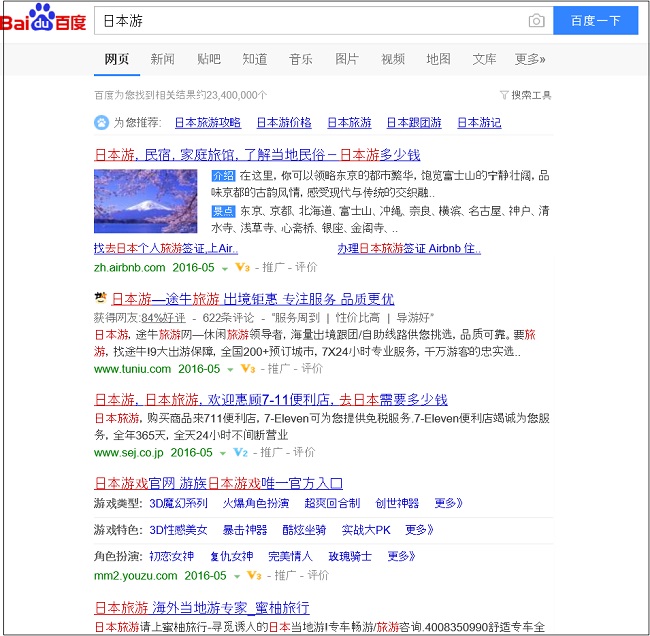The height and width of the screenshot is (636, 650).
Task: Open recommended link 日本旅游攻略
Action: click(x=207, y=123)
